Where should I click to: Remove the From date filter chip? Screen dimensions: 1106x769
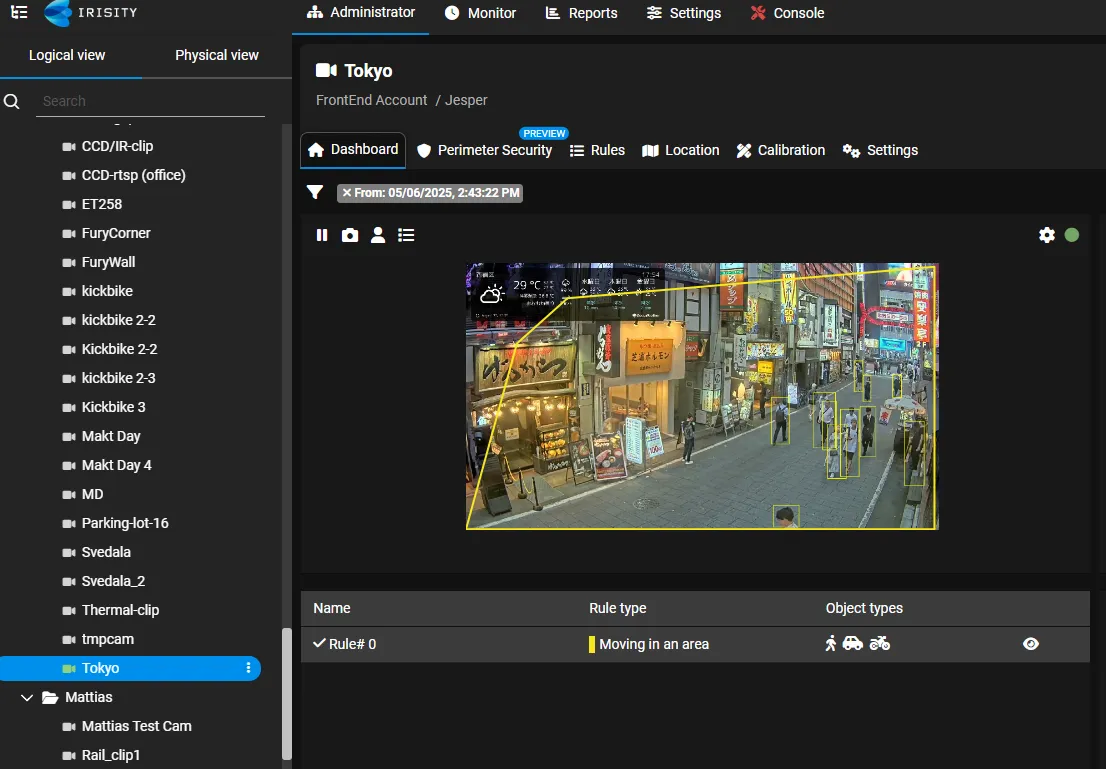pyautogui.click(x=347, y=193)
